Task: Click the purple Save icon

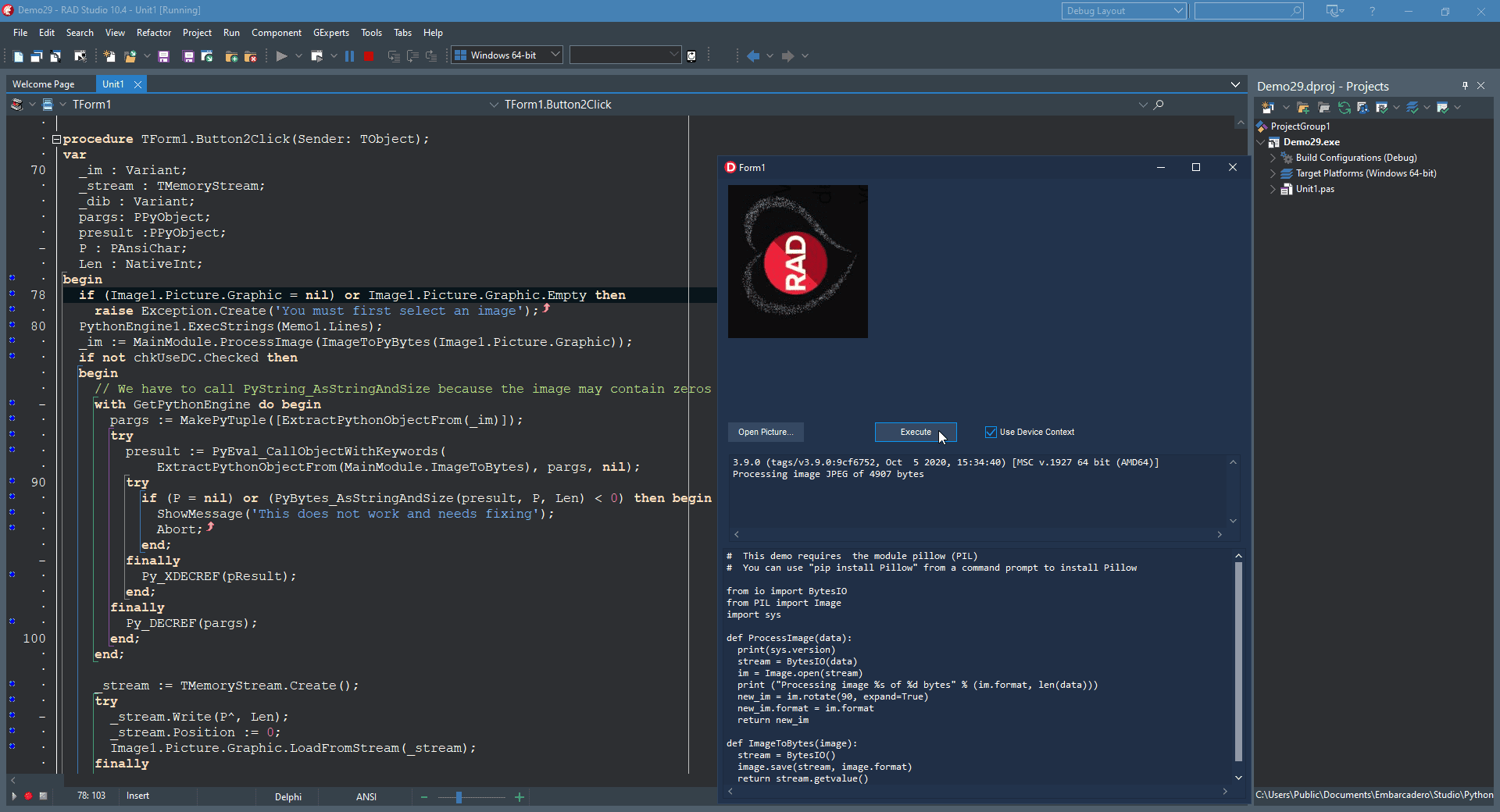Action: tap(163, 56)
